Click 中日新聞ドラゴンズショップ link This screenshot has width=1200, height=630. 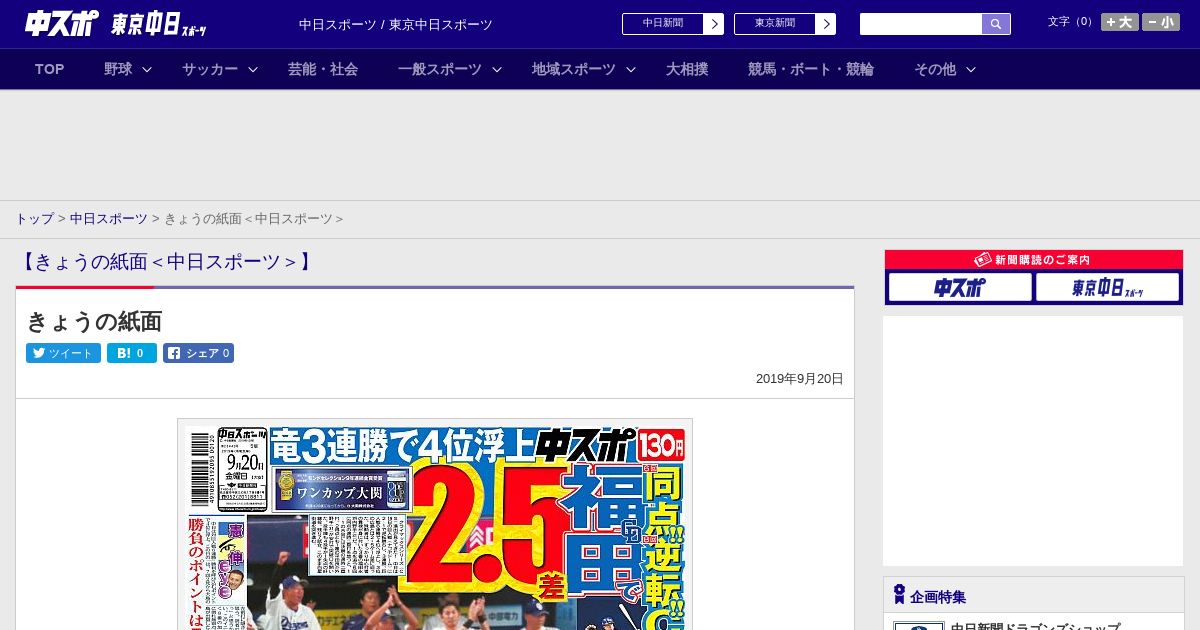pos(1035,626)
